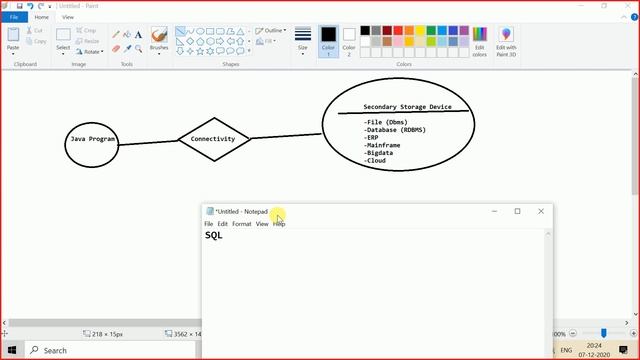Click the Undo arrow in Paint title bar

(30, 6)
